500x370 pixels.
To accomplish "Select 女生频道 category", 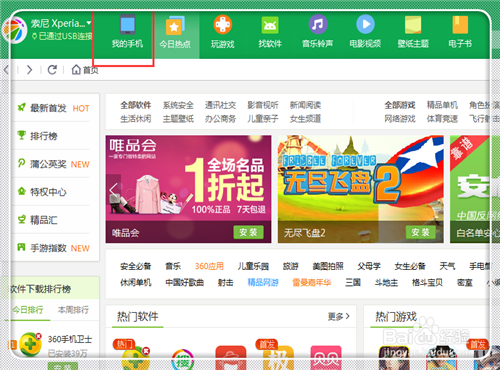I will [305, 119].
